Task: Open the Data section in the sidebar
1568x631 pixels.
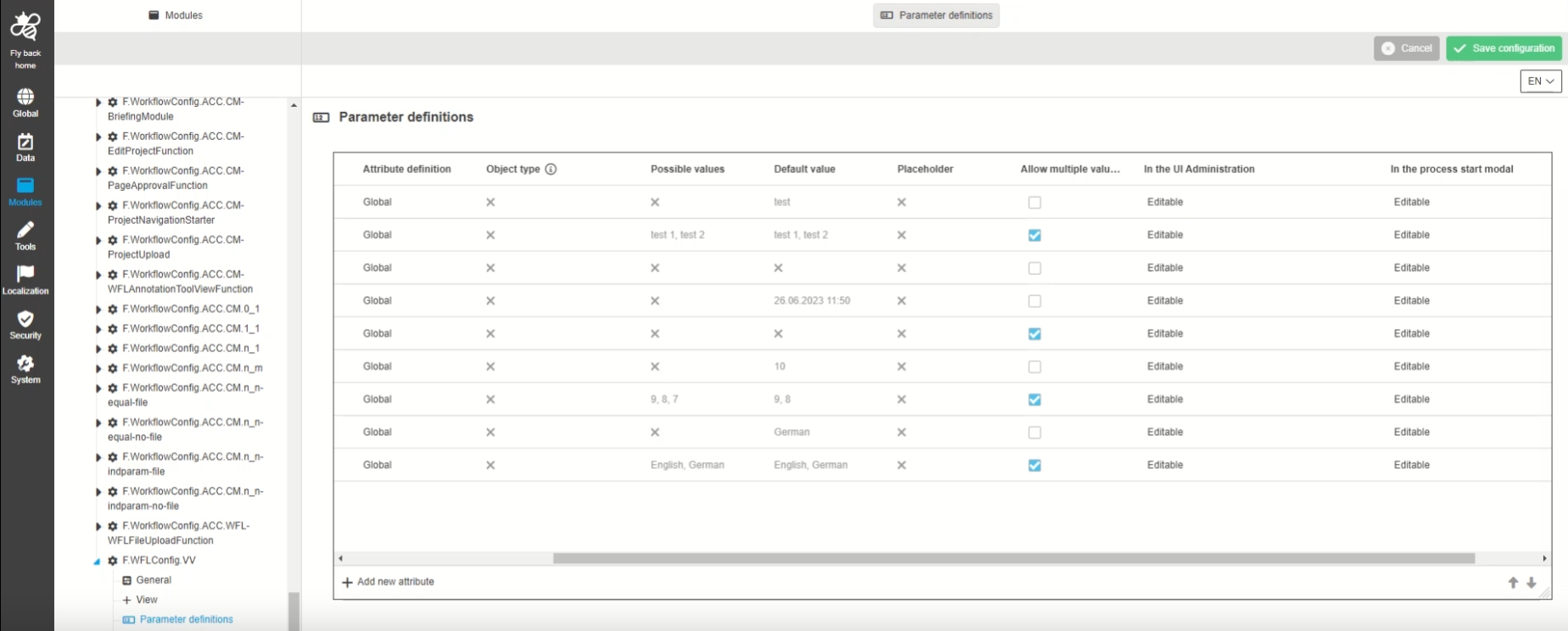Action: [x=25, y=147]
